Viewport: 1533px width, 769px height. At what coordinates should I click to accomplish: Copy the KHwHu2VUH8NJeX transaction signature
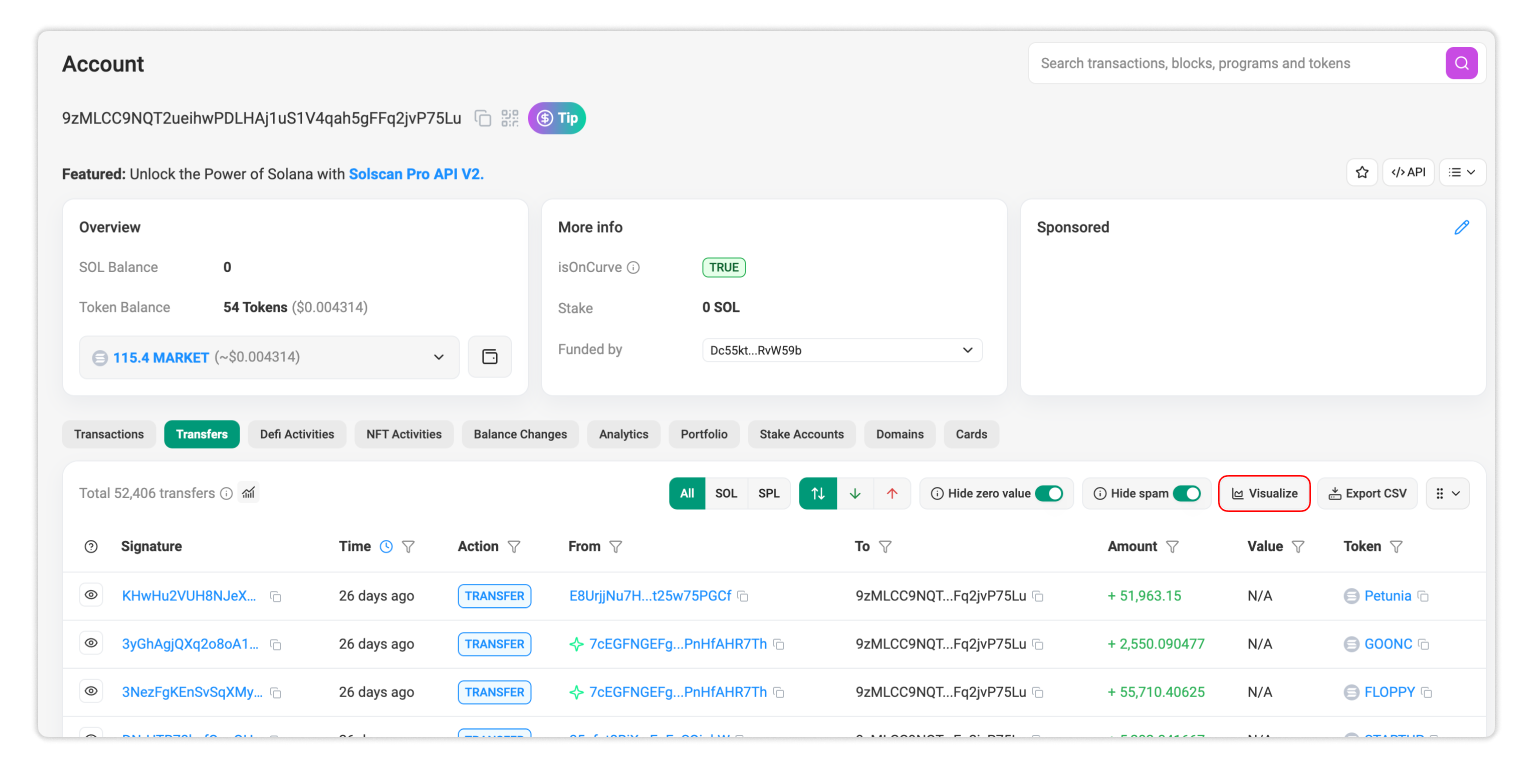[x=275, y=595]
